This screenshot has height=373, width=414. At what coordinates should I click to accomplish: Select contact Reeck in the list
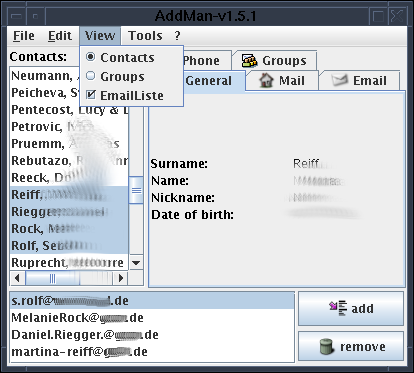(69, 178)
